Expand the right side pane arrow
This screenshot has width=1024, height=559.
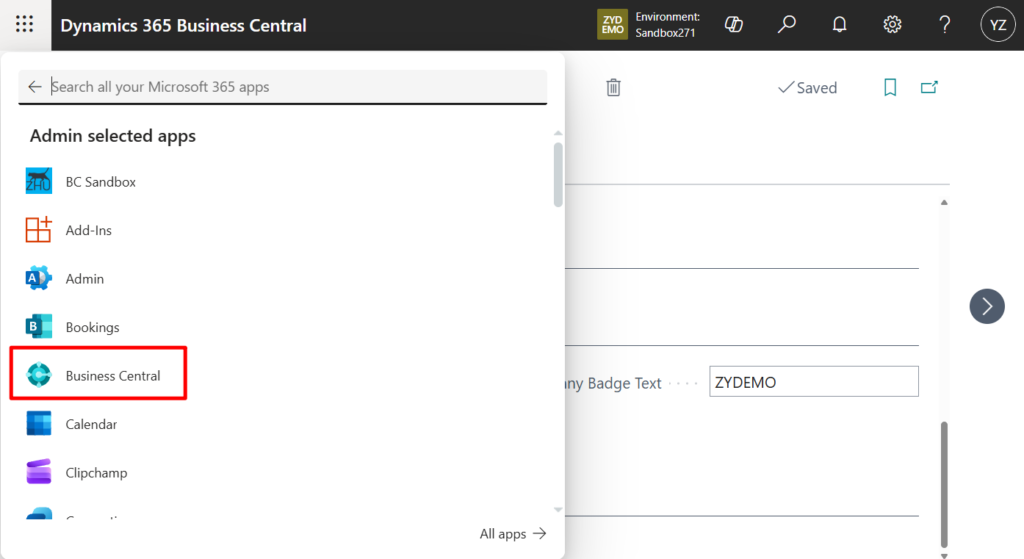987,306
